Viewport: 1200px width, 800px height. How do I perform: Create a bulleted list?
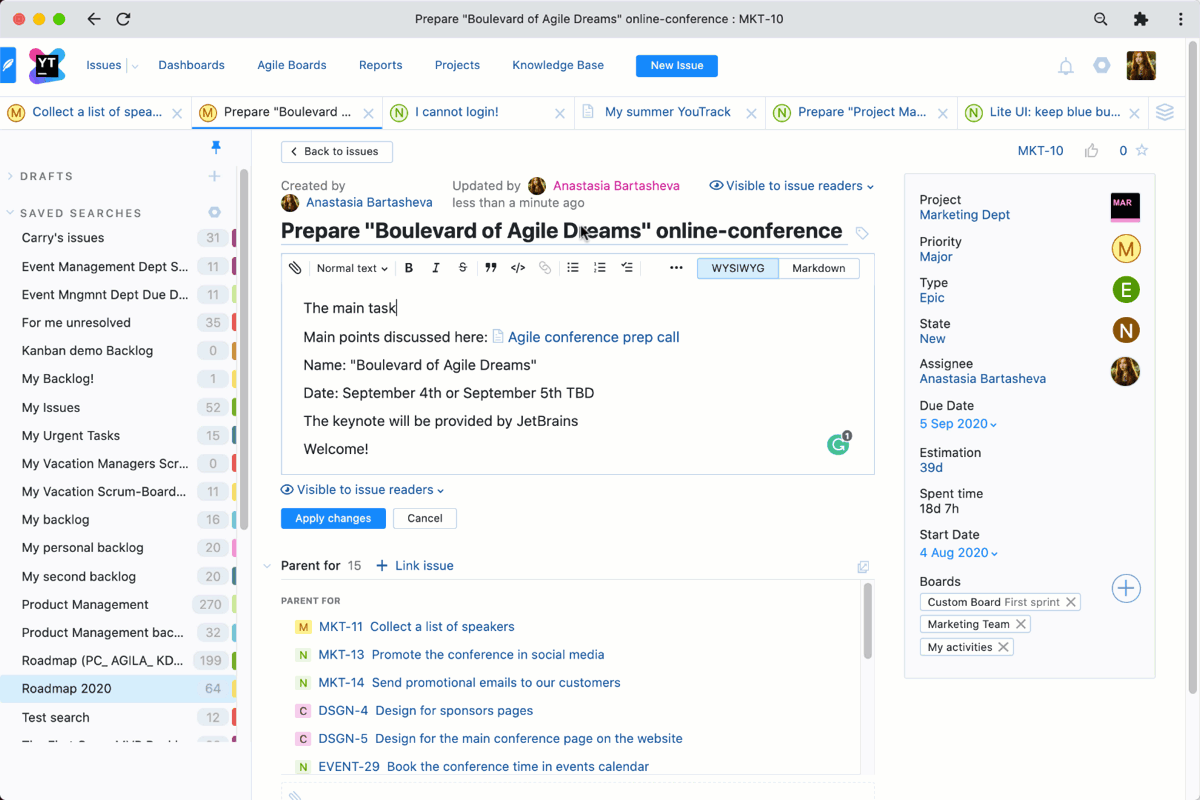click(573, 268)
